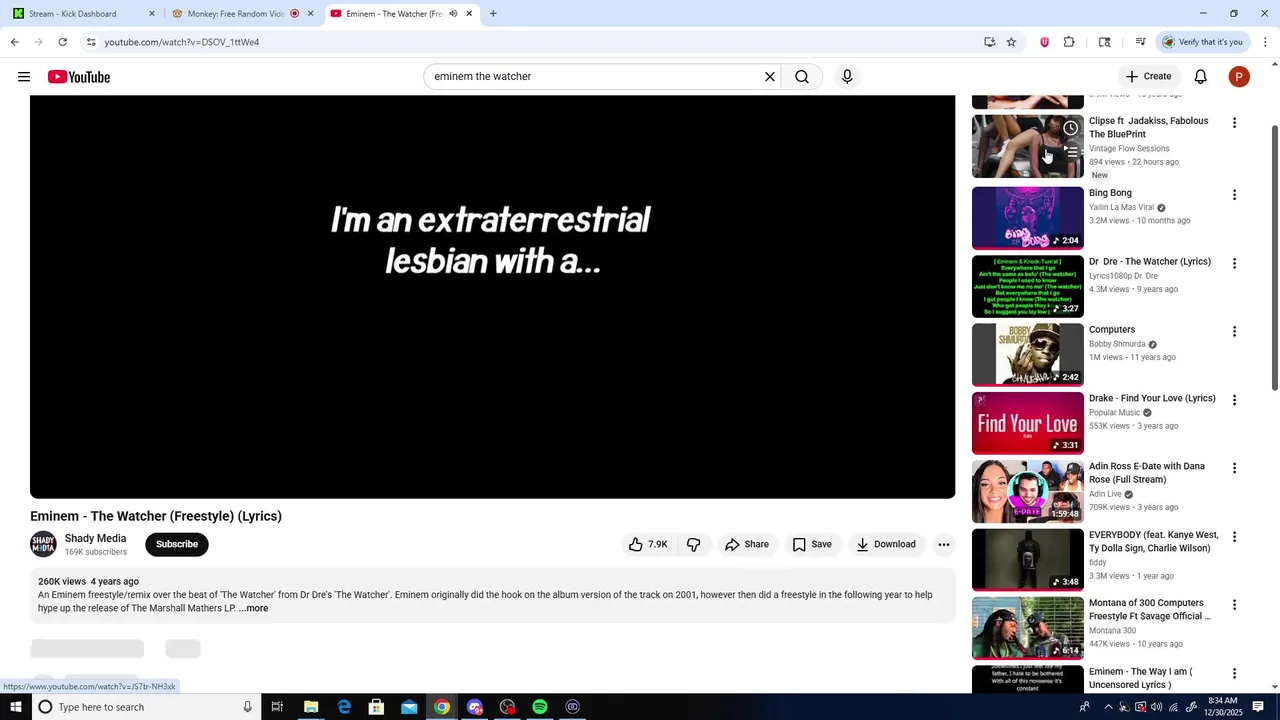Share the video

coord(747,544)
